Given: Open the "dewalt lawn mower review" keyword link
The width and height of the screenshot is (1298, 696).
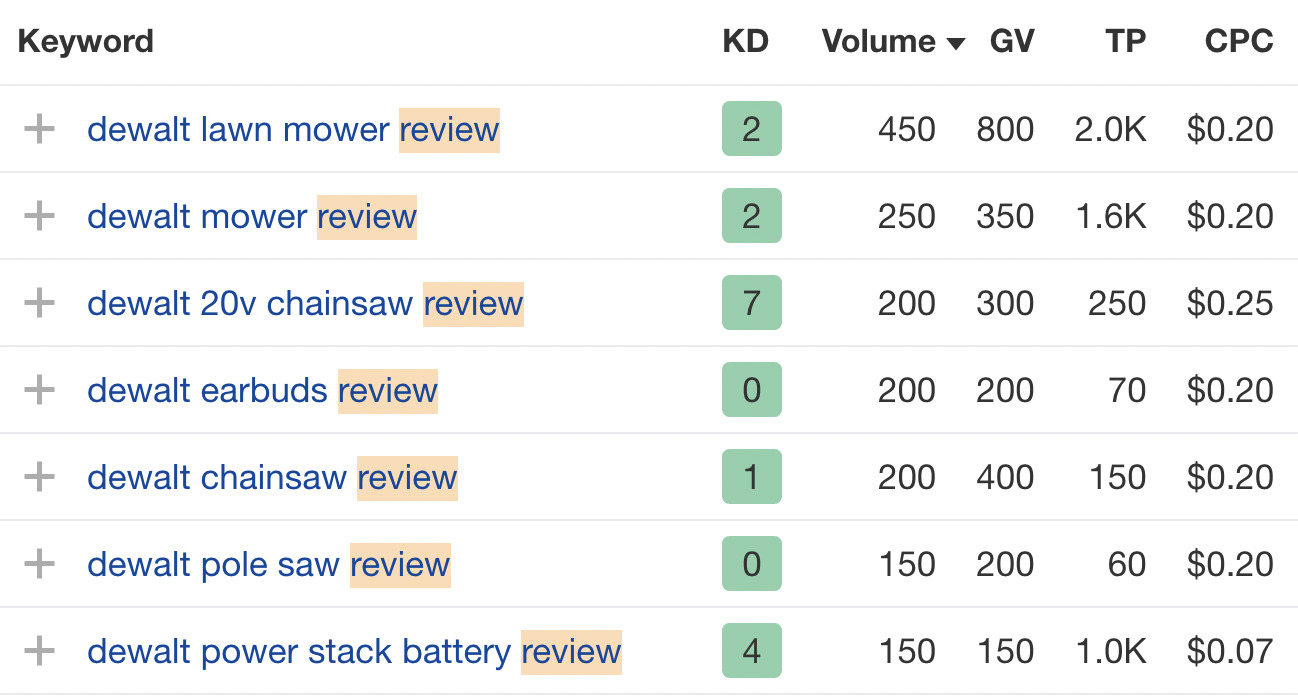Looking at the screenshot, I should [294, 129].
